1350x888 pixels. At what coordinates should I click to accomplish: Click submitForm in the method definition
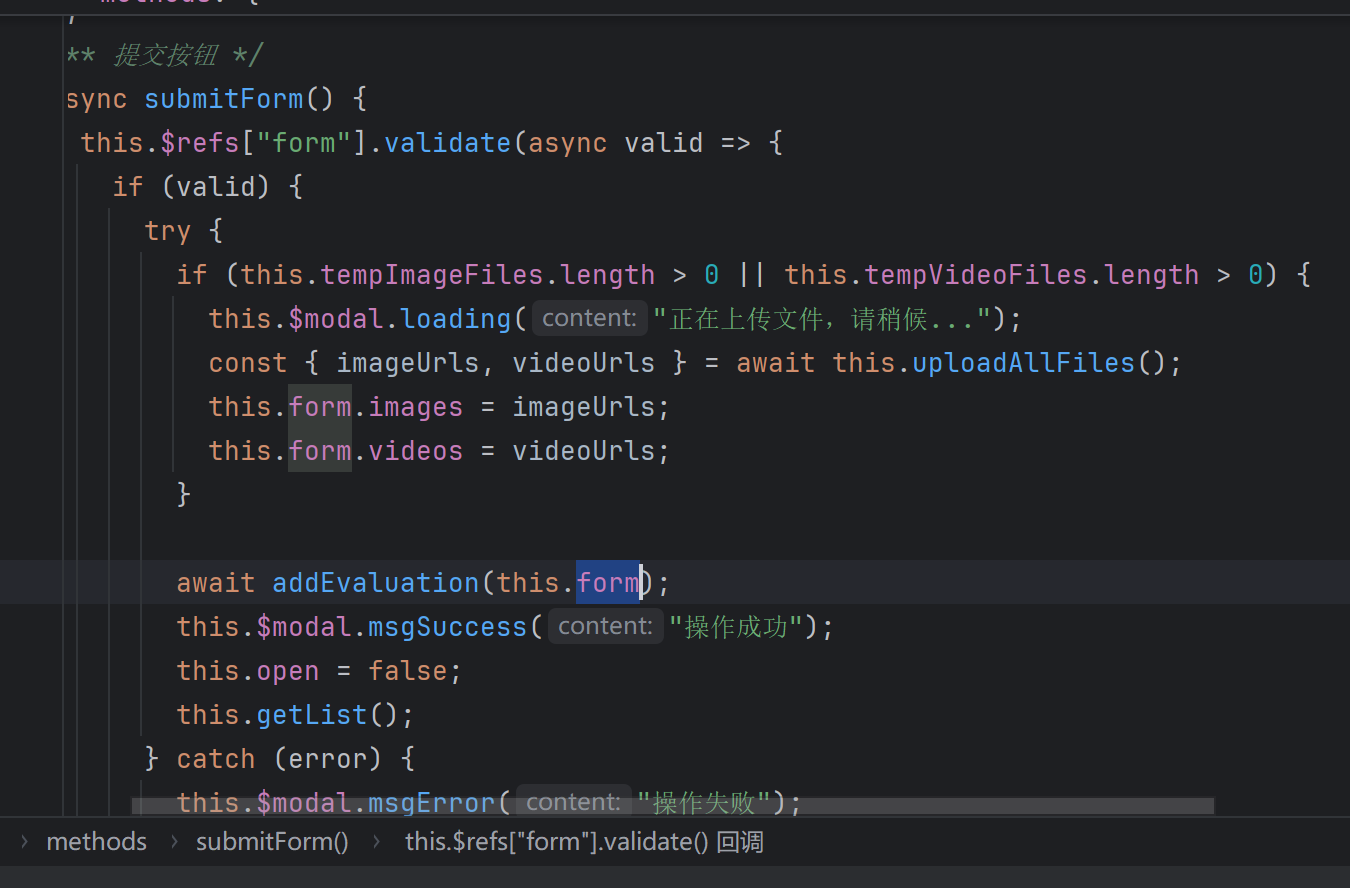tap(223, 98)
